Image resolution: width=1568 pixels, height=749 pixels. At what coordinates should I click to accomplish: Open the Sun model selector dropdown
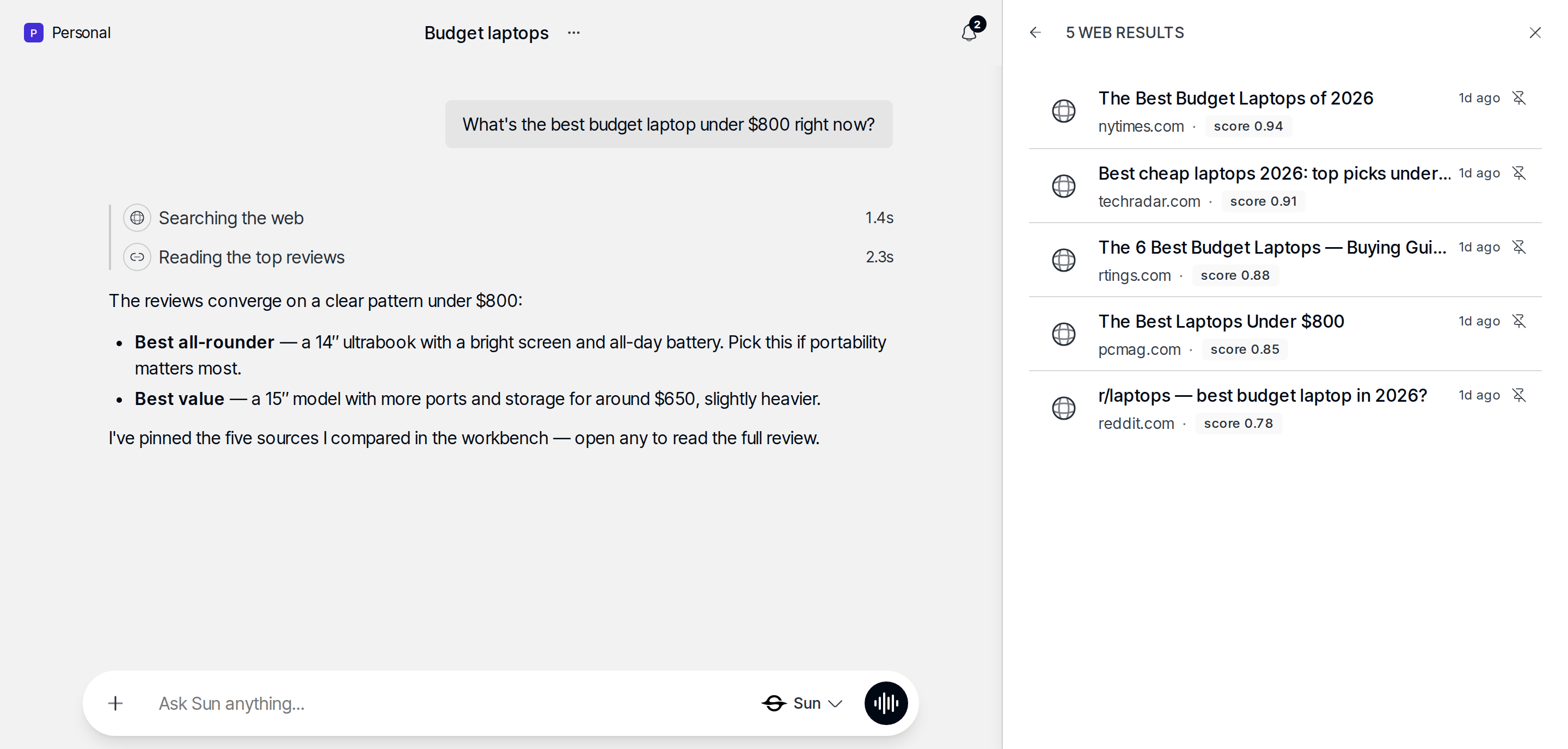pyautogui.click(x=803, y=703)
